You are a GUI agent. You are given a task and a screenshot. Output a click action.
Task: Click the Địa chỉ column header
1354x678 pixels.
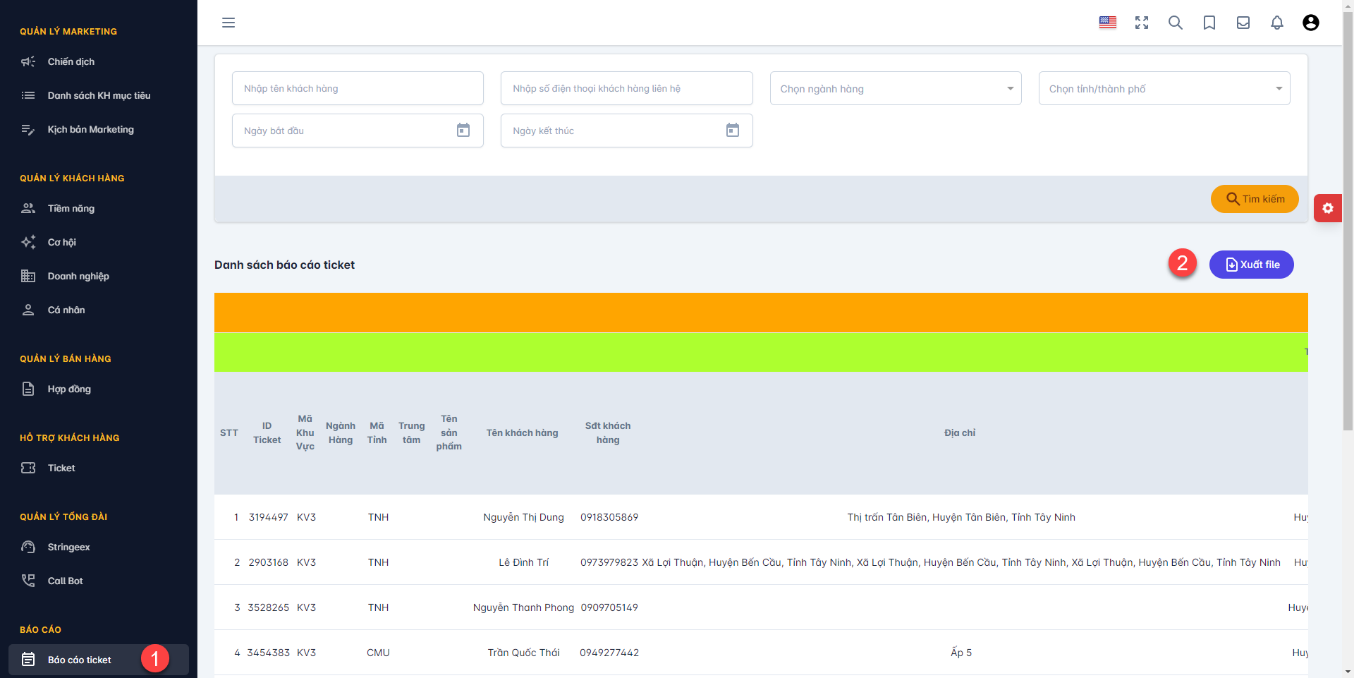960,433
